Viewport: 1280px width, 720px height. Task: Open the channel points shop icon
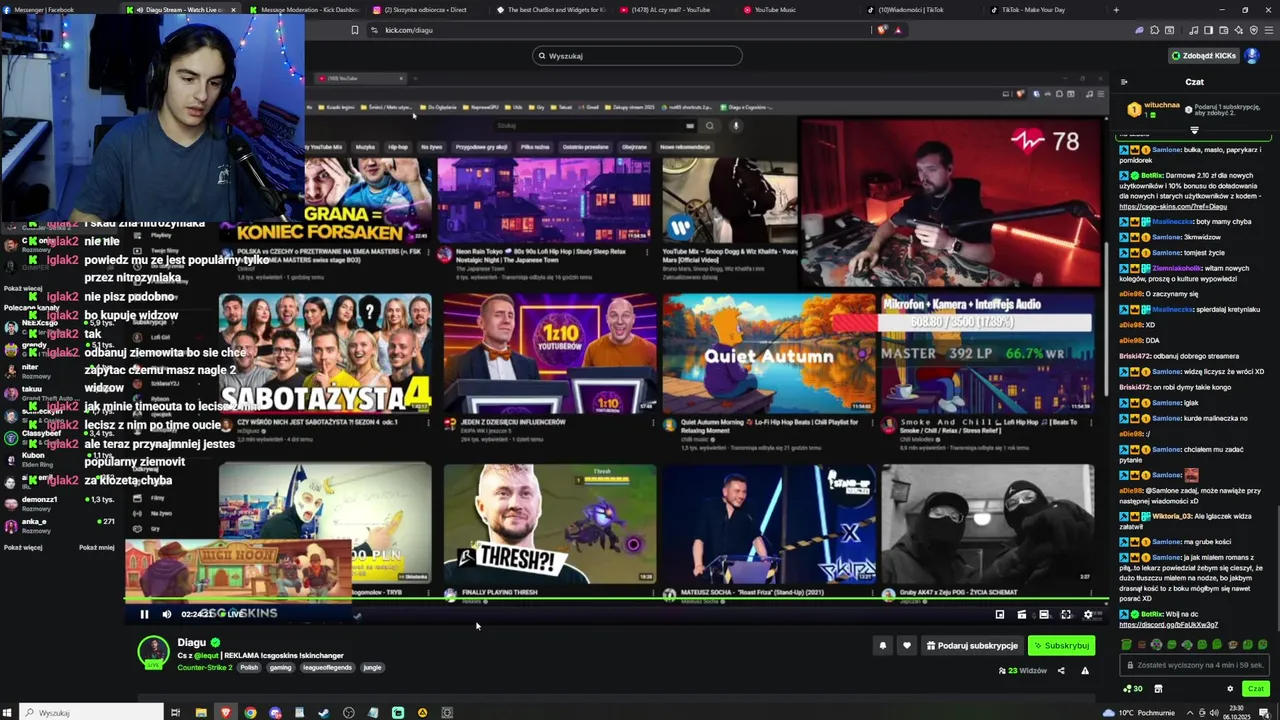[x=1158, y=688]
